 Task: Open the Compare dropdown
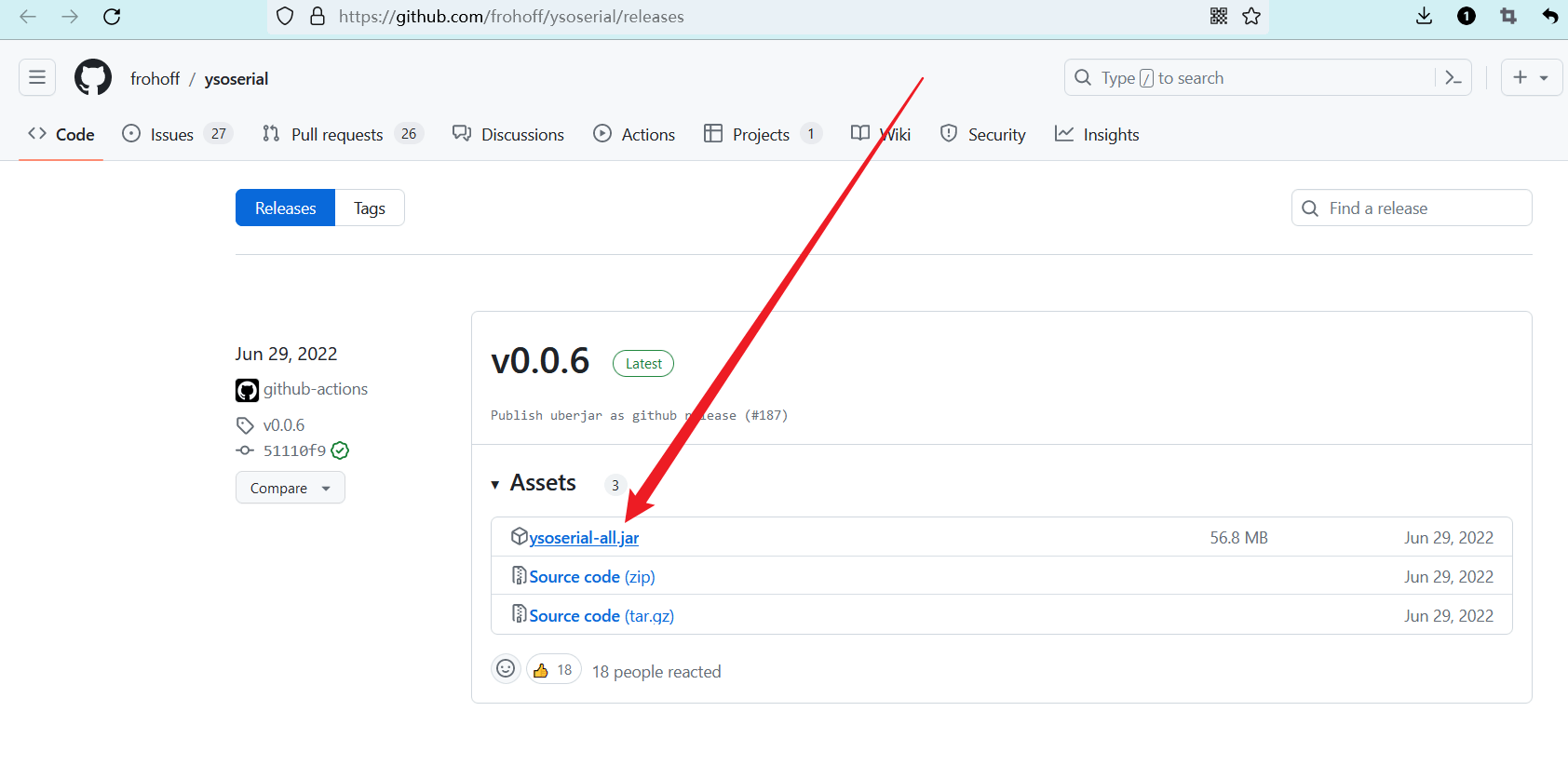[x=291, y=488]
